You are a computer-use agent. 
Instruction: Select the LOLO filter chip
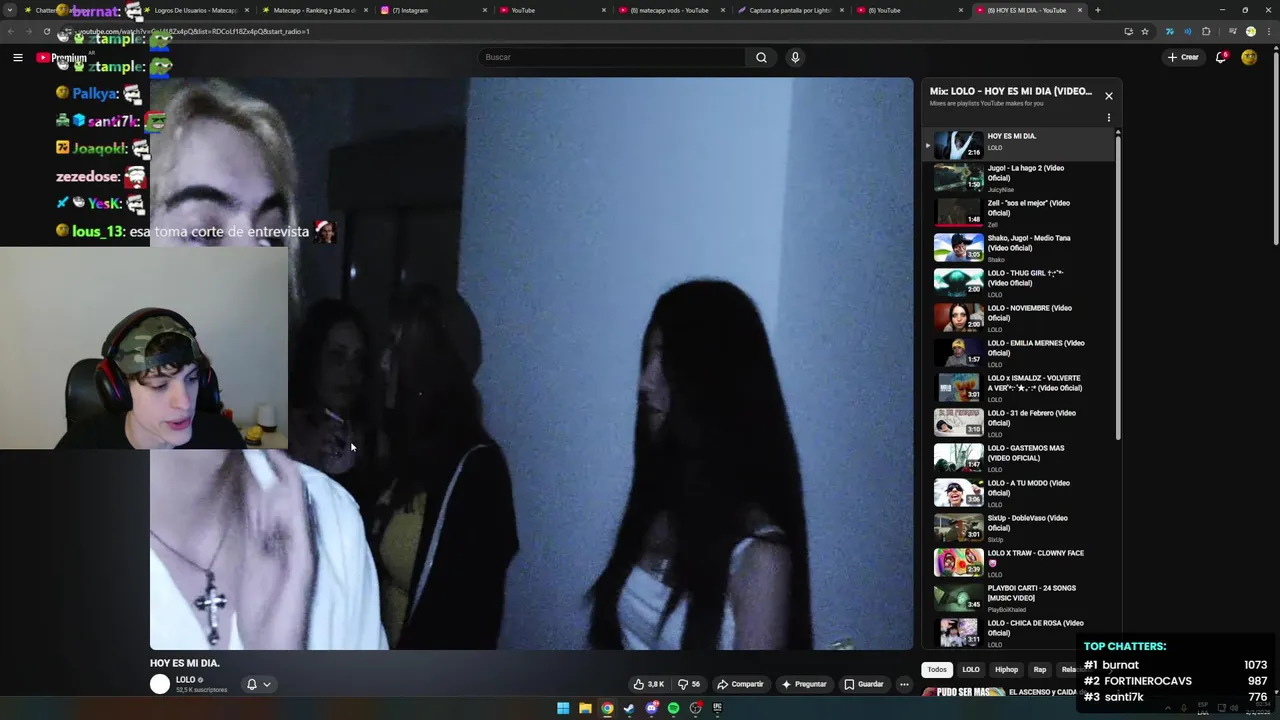pyautogui.click(x=971, y=670)
